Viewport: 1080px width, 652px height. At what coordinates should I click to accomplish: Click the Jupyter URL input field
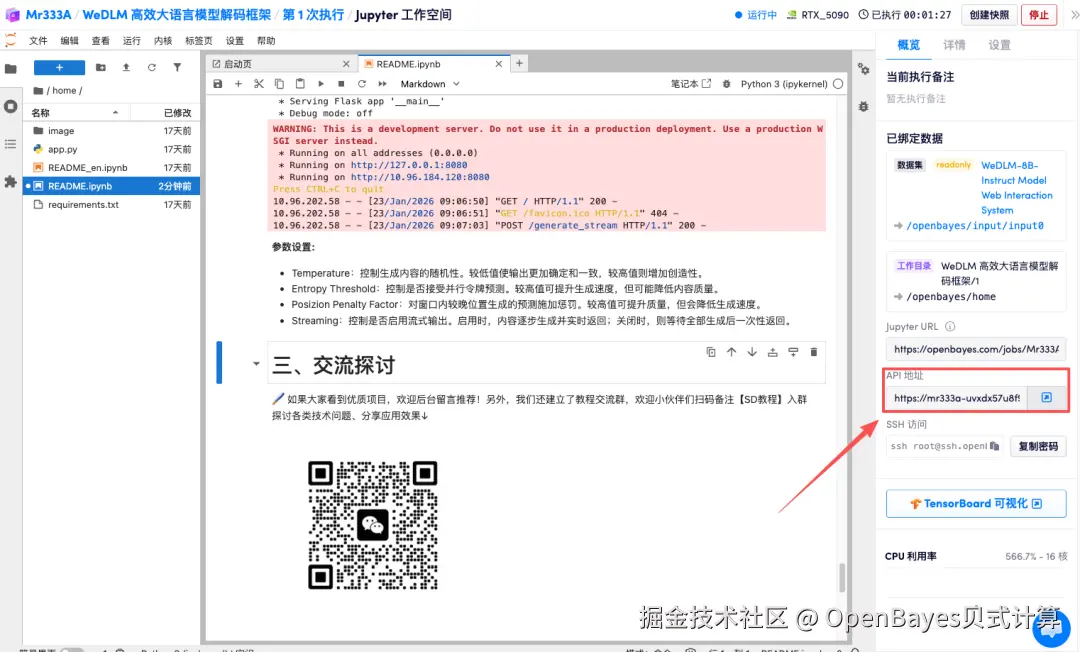[x=976, y=349]
